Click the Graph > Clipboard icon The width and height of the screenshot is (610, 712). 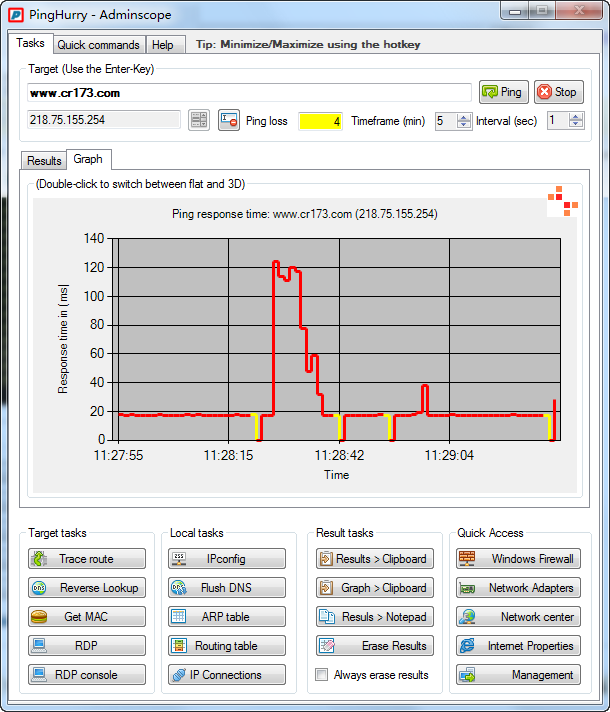tap(326, 588)
